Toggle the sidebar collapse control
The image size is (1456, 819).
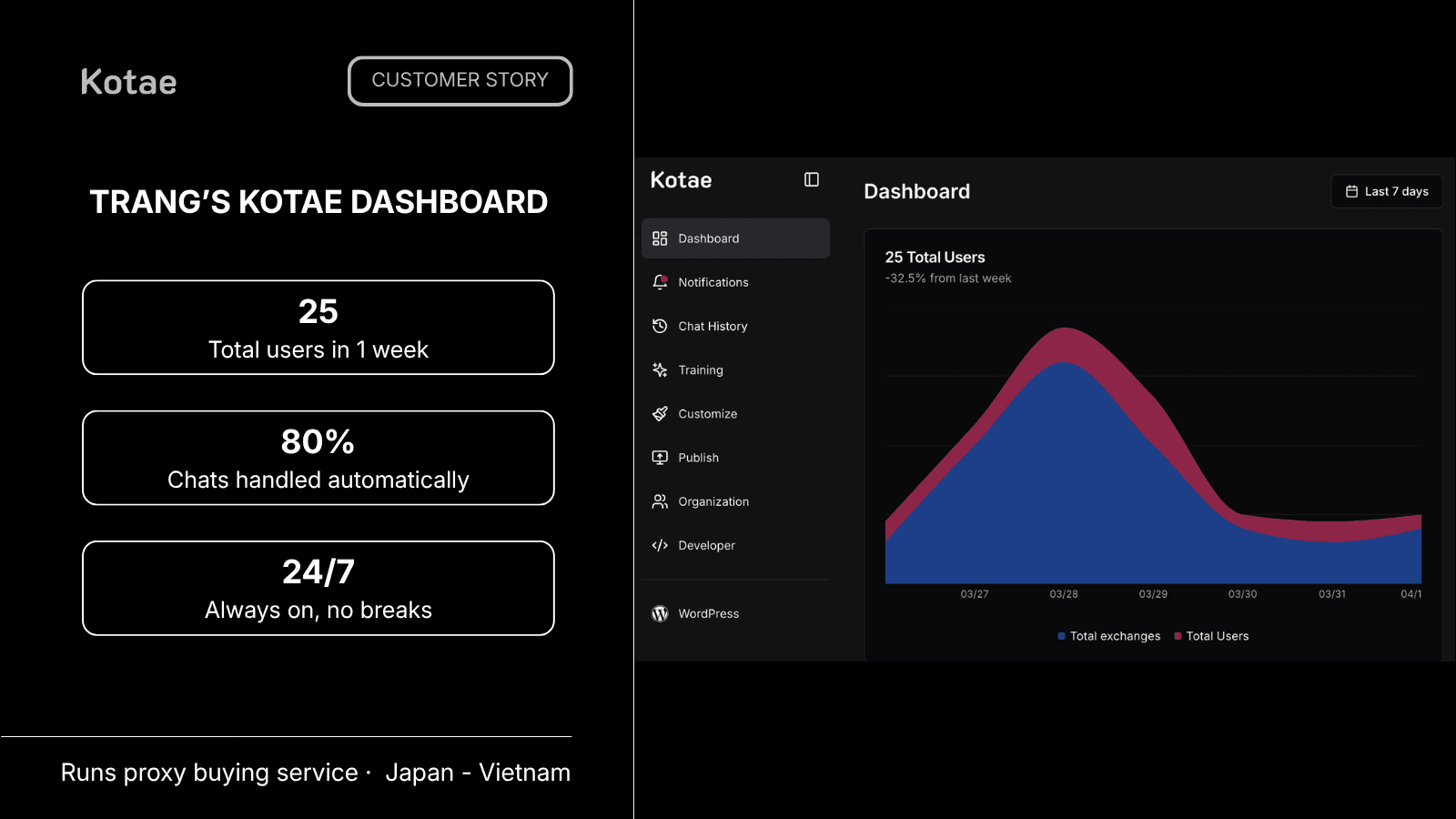(x=810, y=179)
